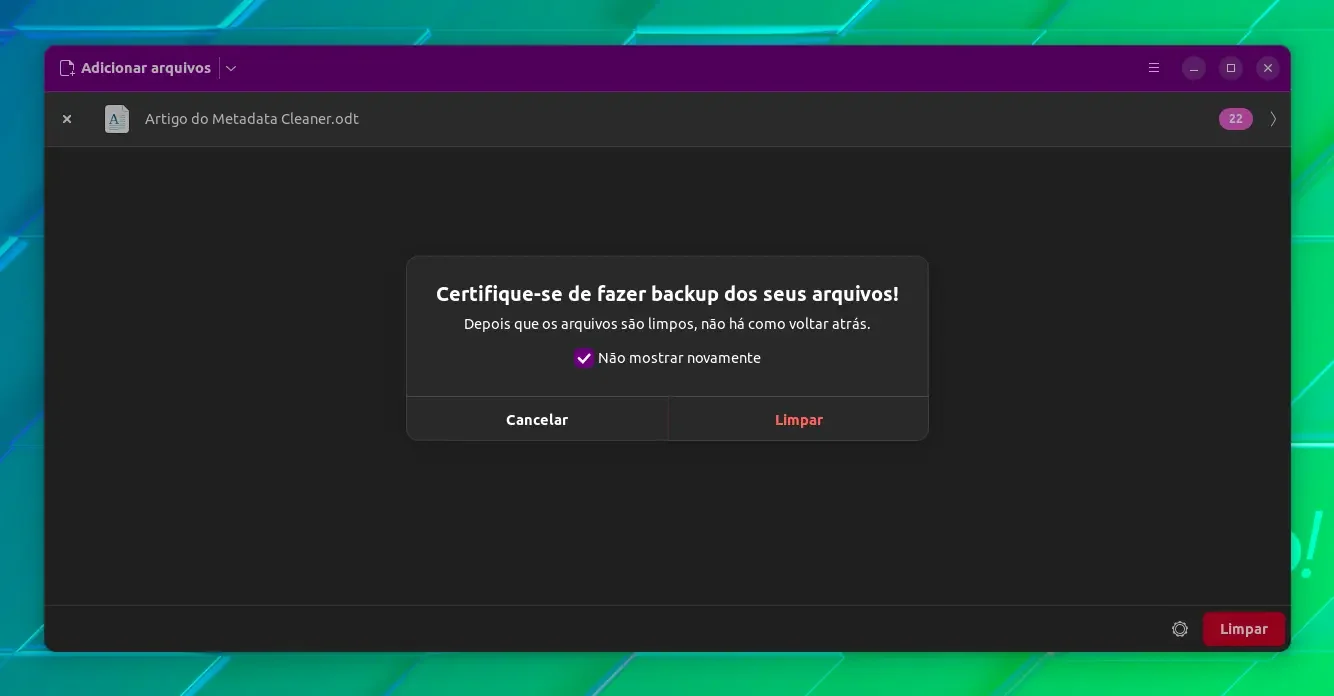Click the Adicionar arquivos button
This screenshot has height=696, width=1334.
tap(135, 68)
